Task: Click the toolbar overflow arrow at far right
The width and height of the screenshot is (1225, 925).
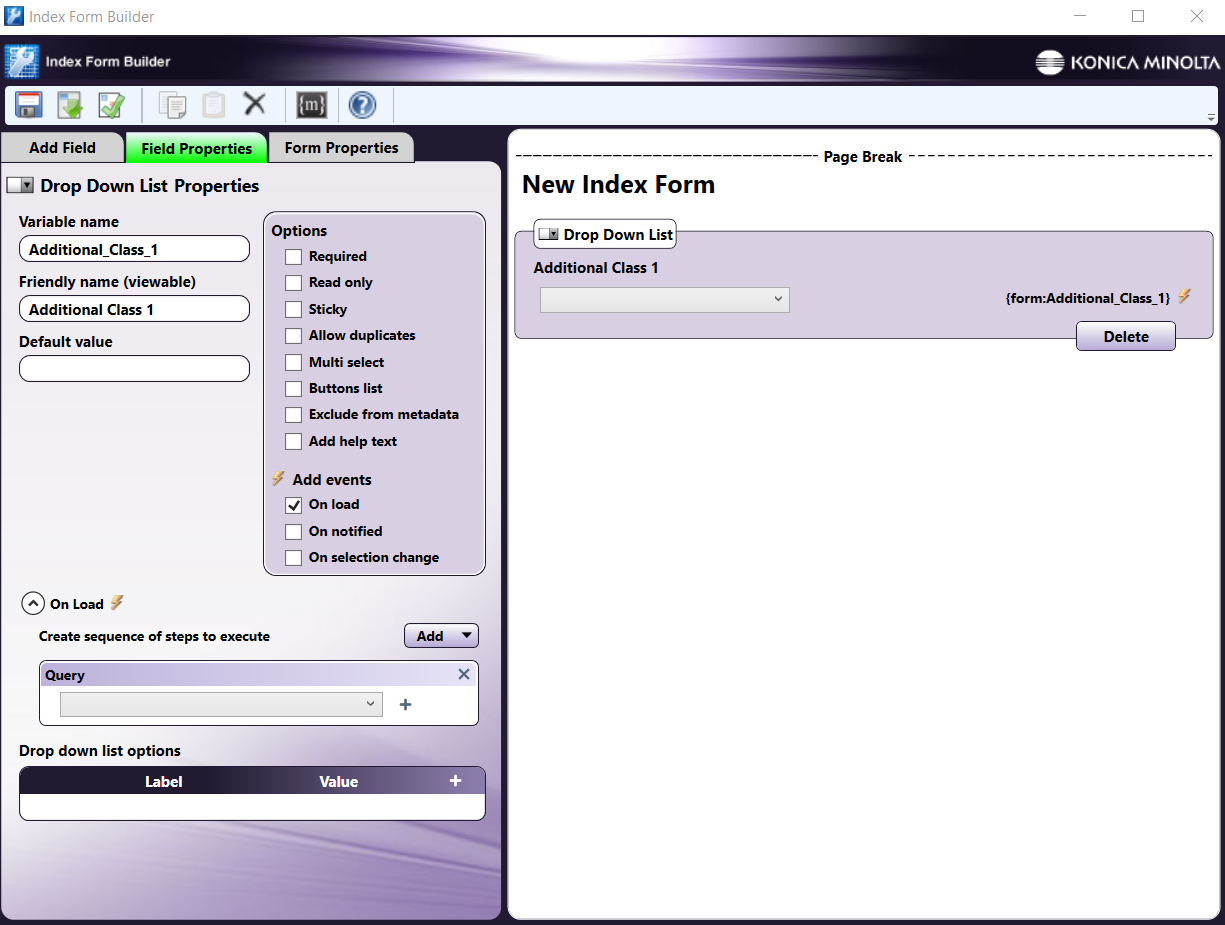Action: 1211,117
